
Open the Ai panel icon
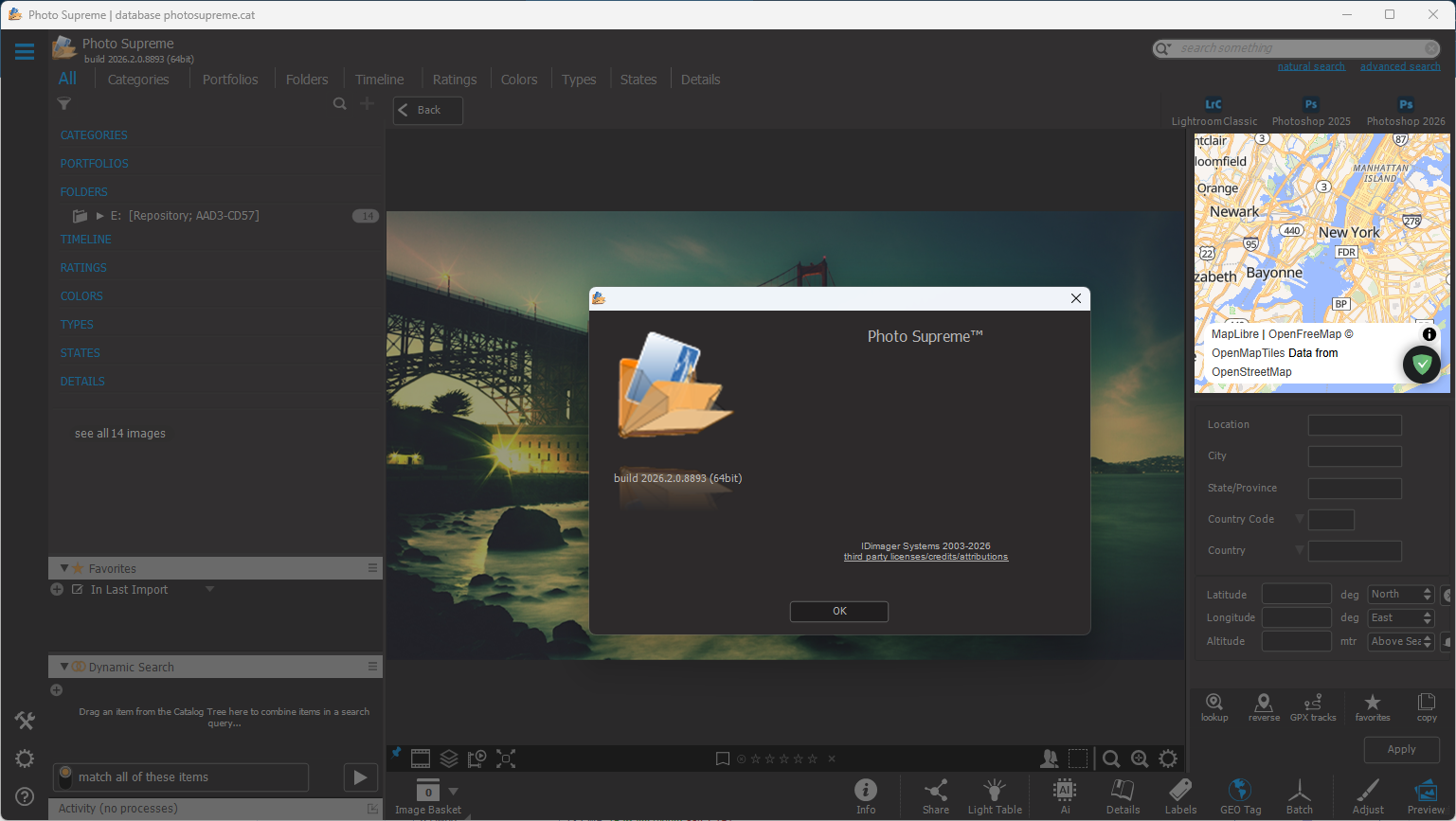[1065, 794]
